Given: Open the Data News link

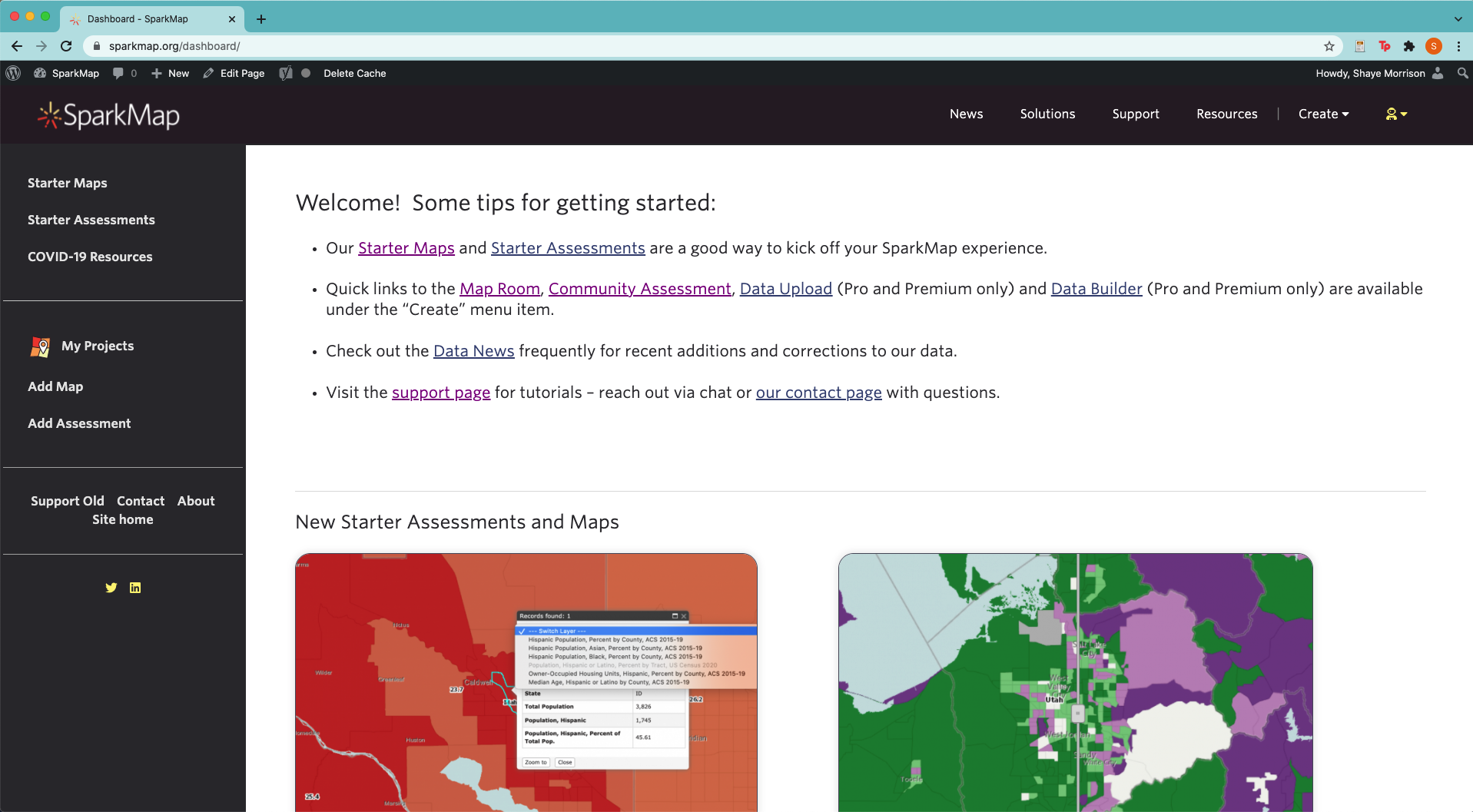Looking at the screenshot, I should click(473, 351).
